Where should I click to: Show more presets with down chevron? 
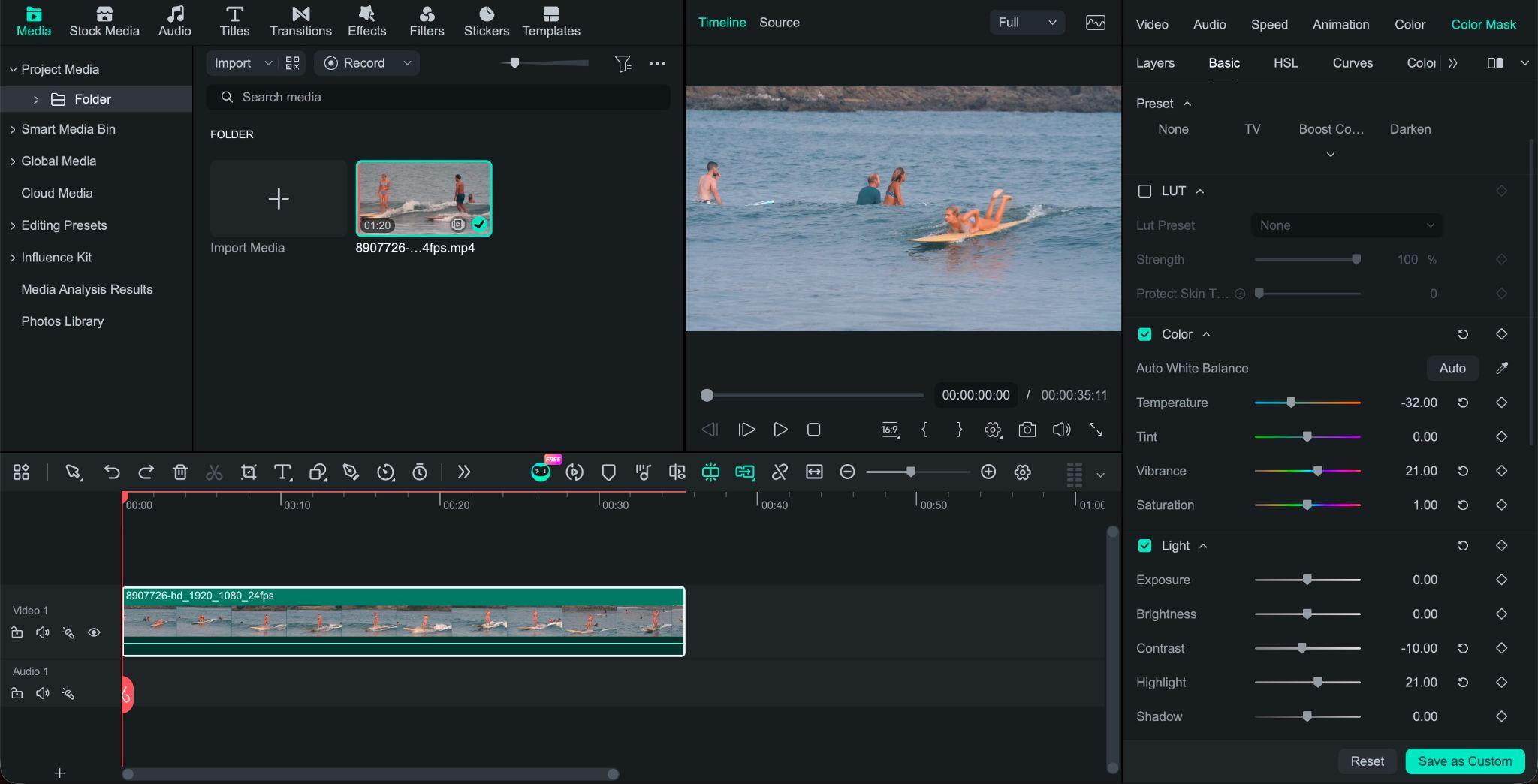pyautogui.click(x=1330, y=155)
